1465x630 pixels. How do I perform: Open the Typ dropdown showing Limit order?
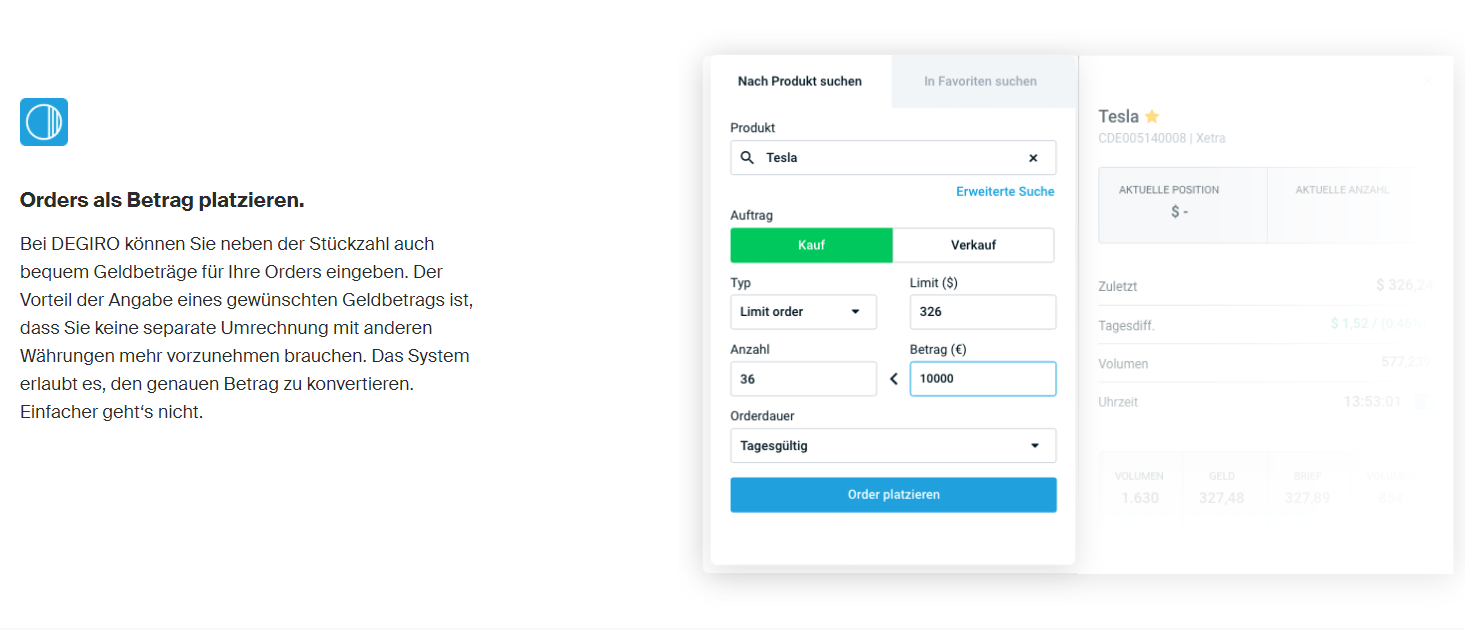[803, 312]
